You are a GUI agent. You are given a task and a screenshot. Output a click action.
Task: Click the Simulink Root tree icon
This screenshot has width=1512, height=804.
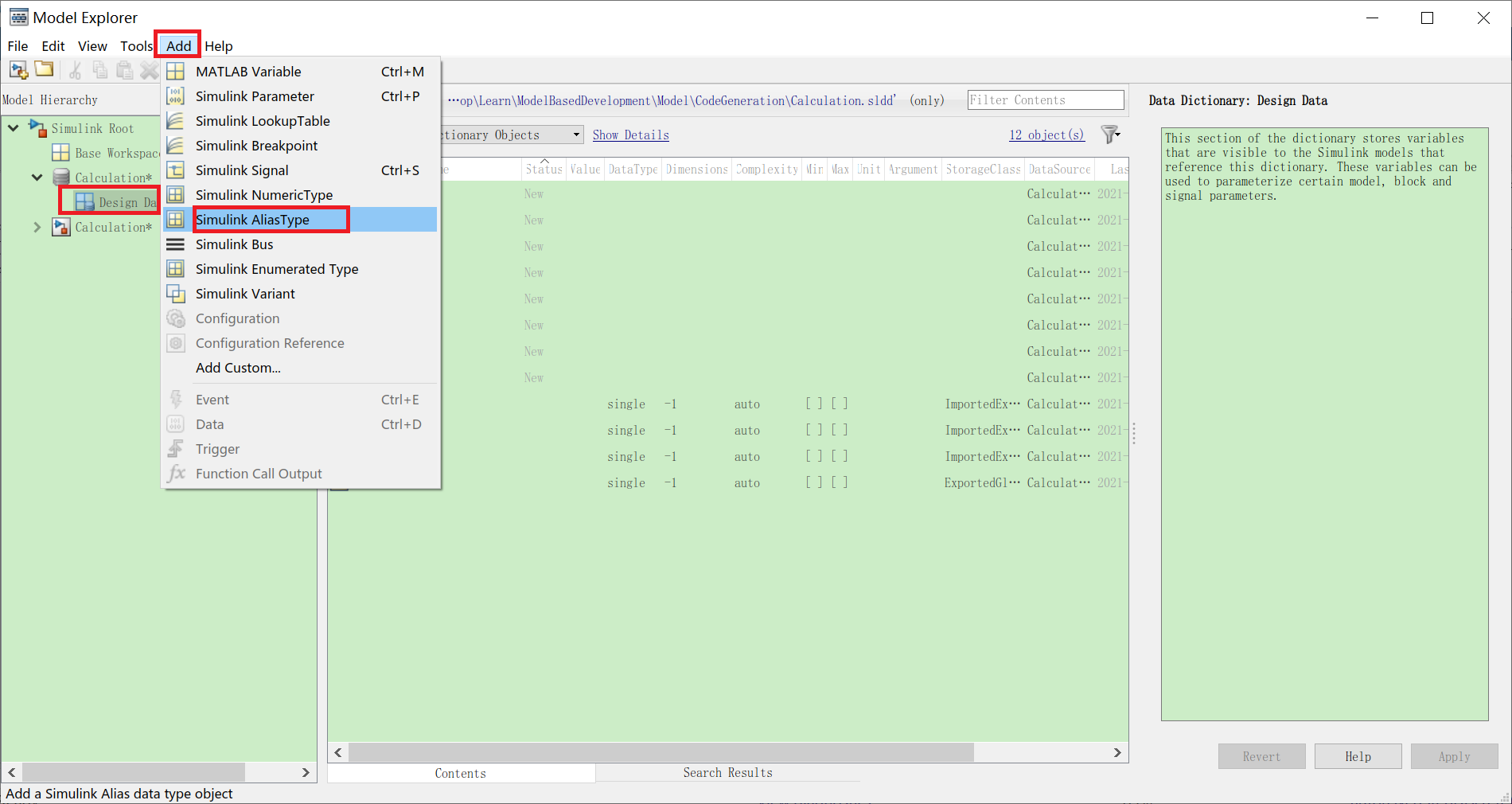[37, 128]
